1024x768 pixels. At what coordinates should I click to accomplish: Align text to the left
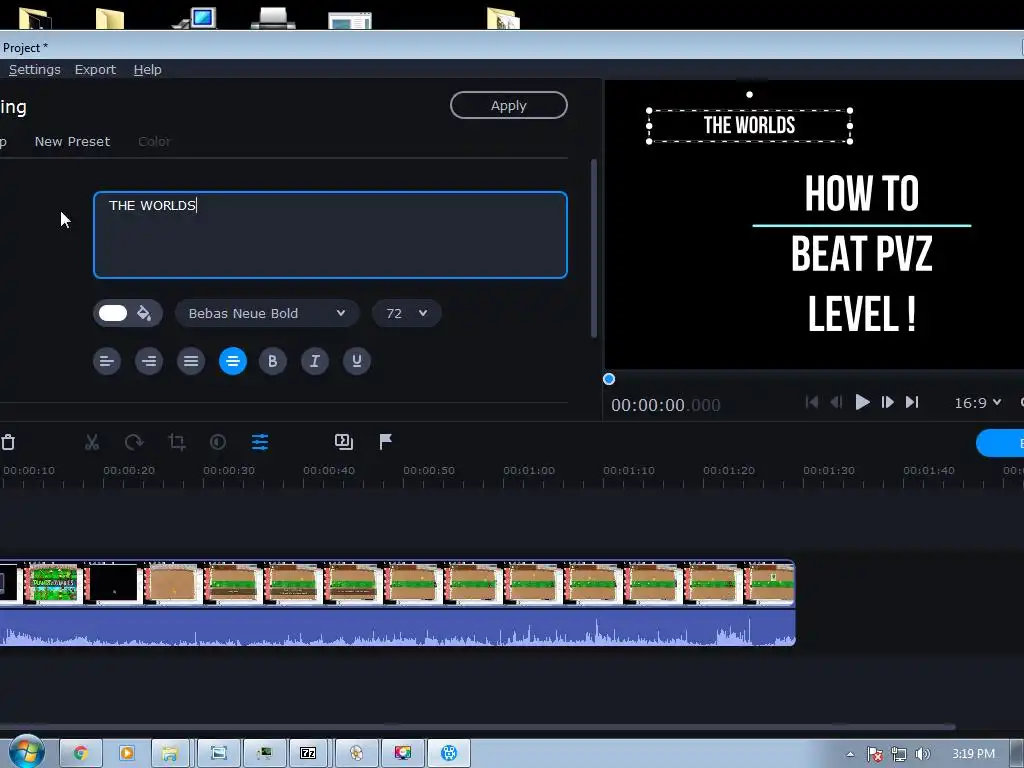(107, 361)
